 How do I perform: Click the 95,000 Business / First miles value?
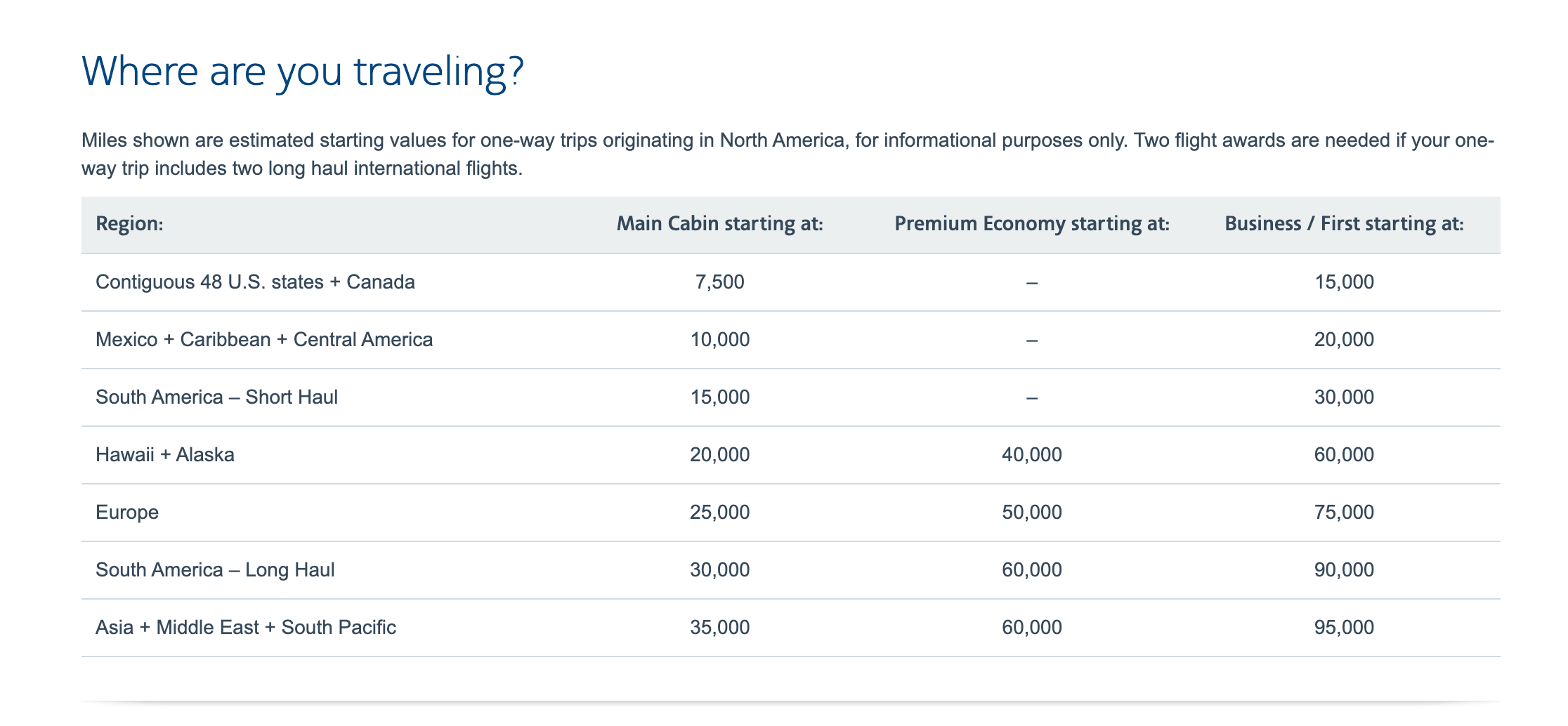point(1343,628)
